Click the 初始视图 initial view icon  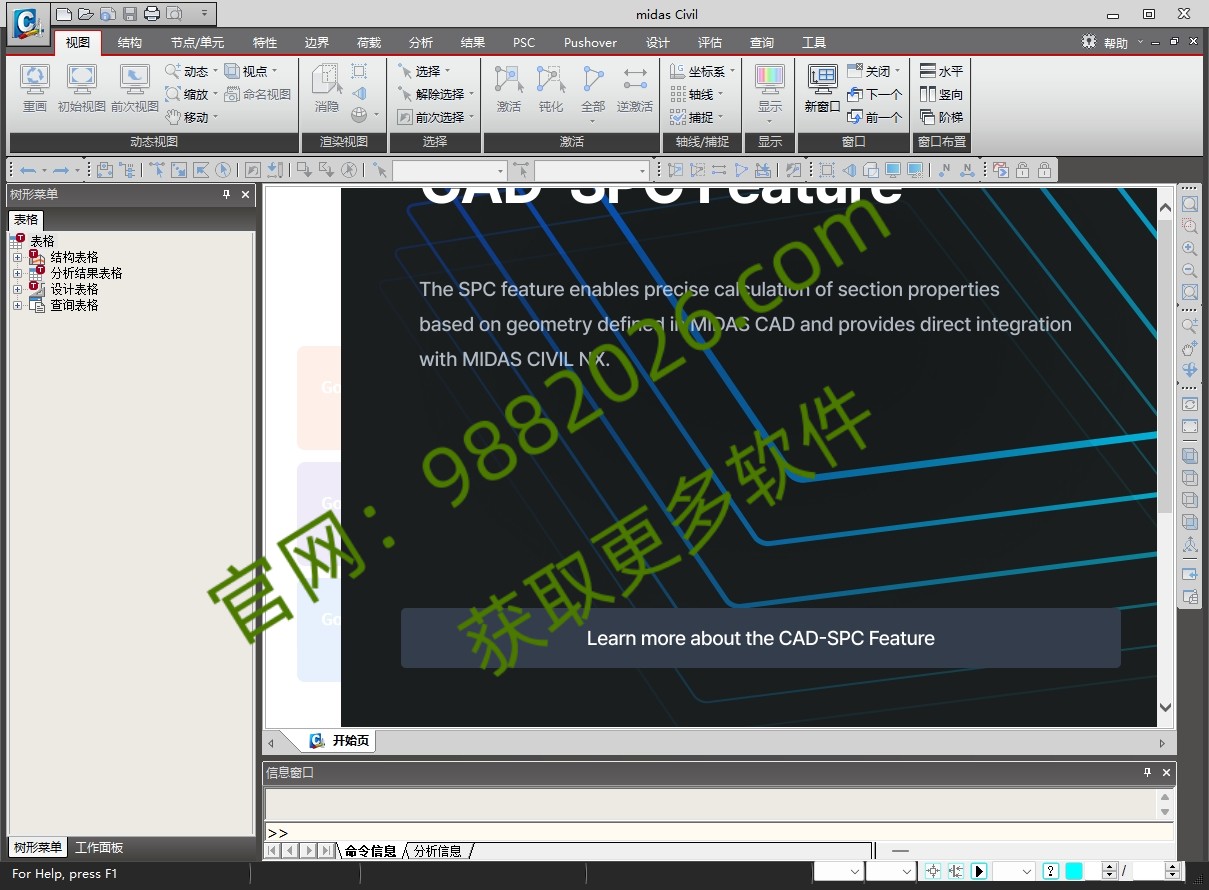click(82, 79)
